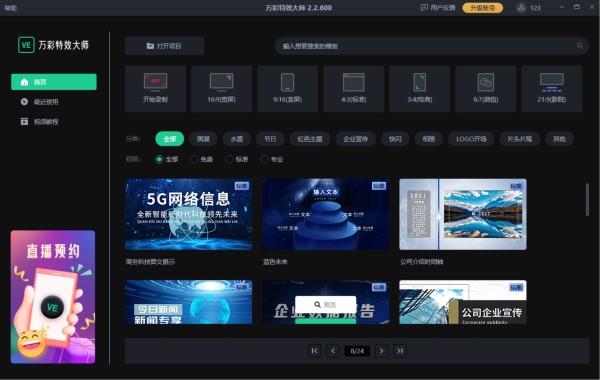Open the 5G网络信息 template thumbnail
The width and height of the screenshot is (600, 380).
pos(189,214)
